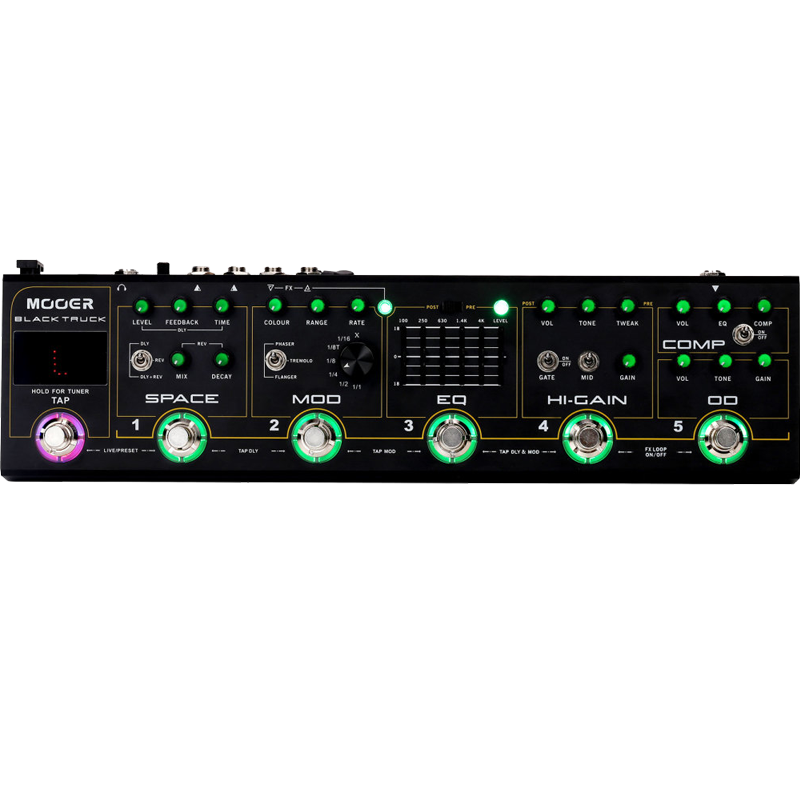Tap the purple TAP footswitch

[60, 437]
